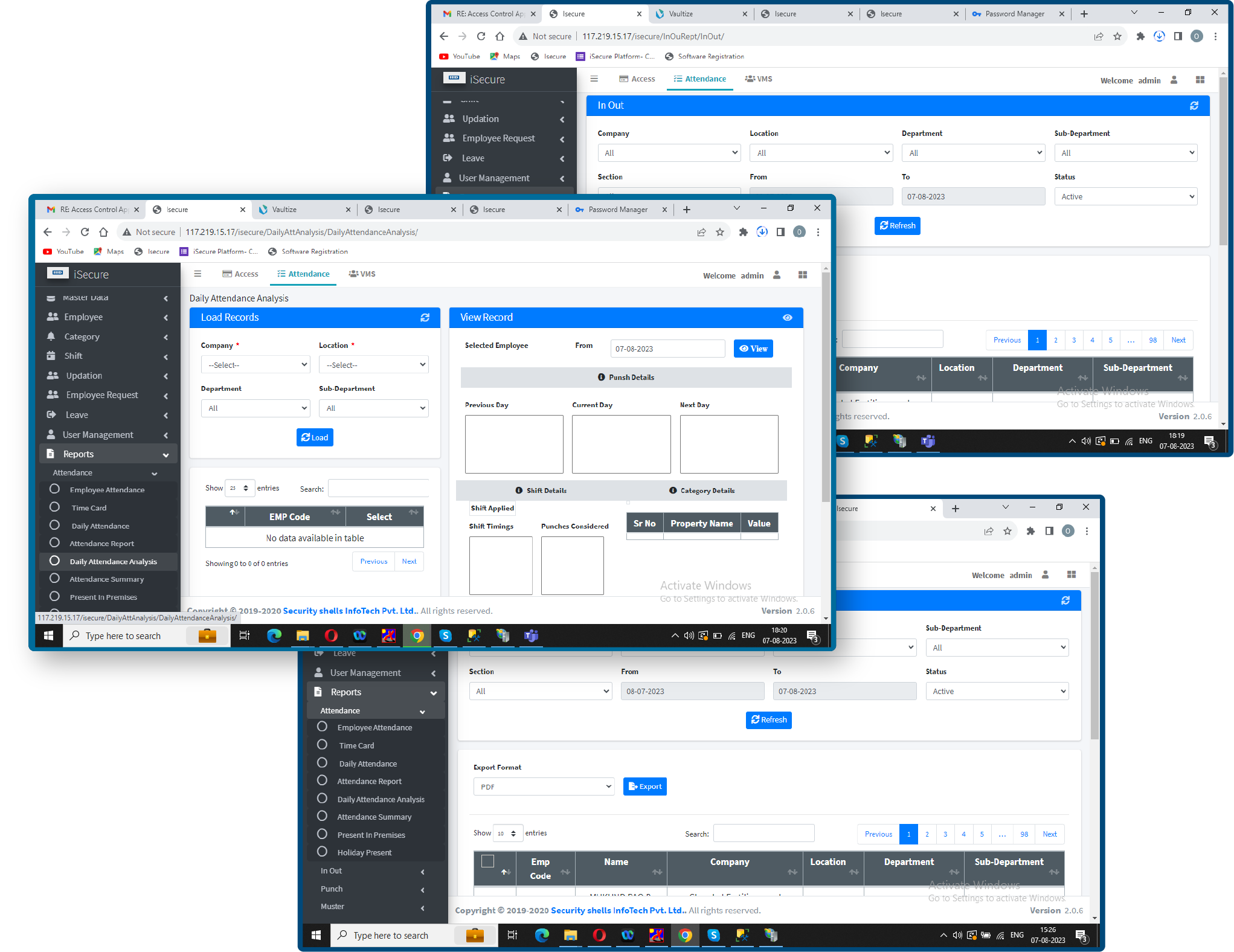
Task: Click the Export button
Action: coord(645,786)
